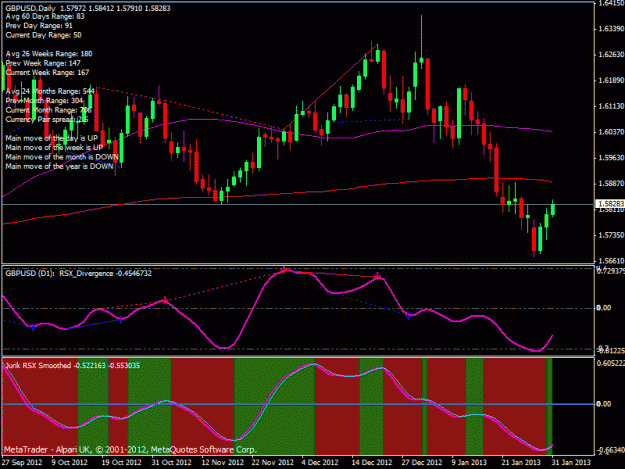Click the '27 Sep 2012' date label

(x=22, y=462)
